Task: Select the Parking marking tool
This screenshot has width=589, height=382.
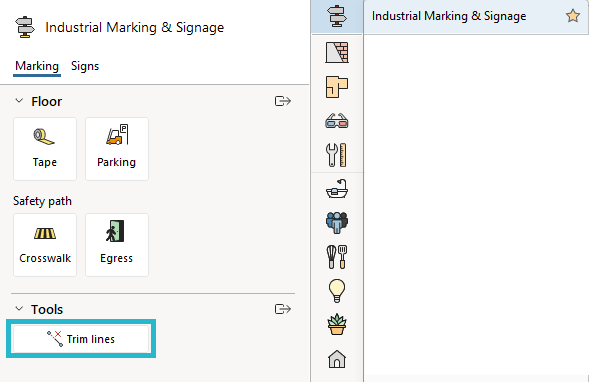Action: (117, 149)
